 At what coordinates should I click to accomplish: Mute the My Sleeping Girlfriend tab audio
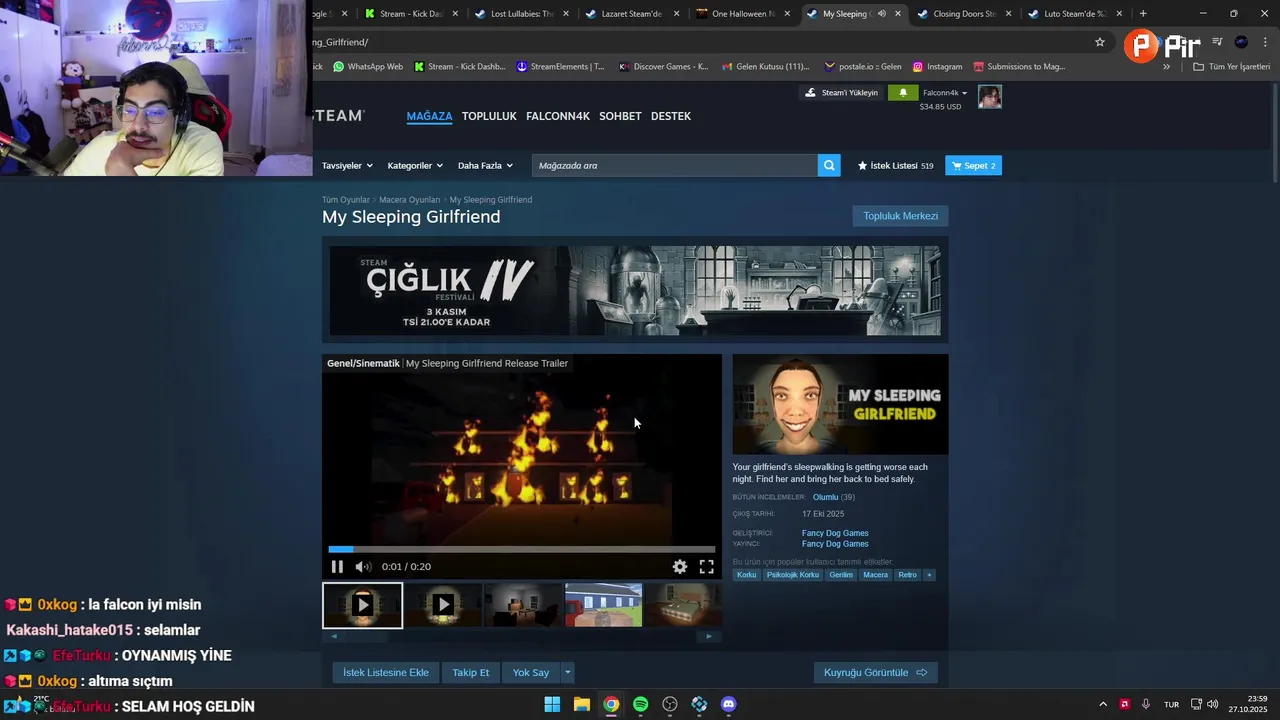[x=881, y=14]
